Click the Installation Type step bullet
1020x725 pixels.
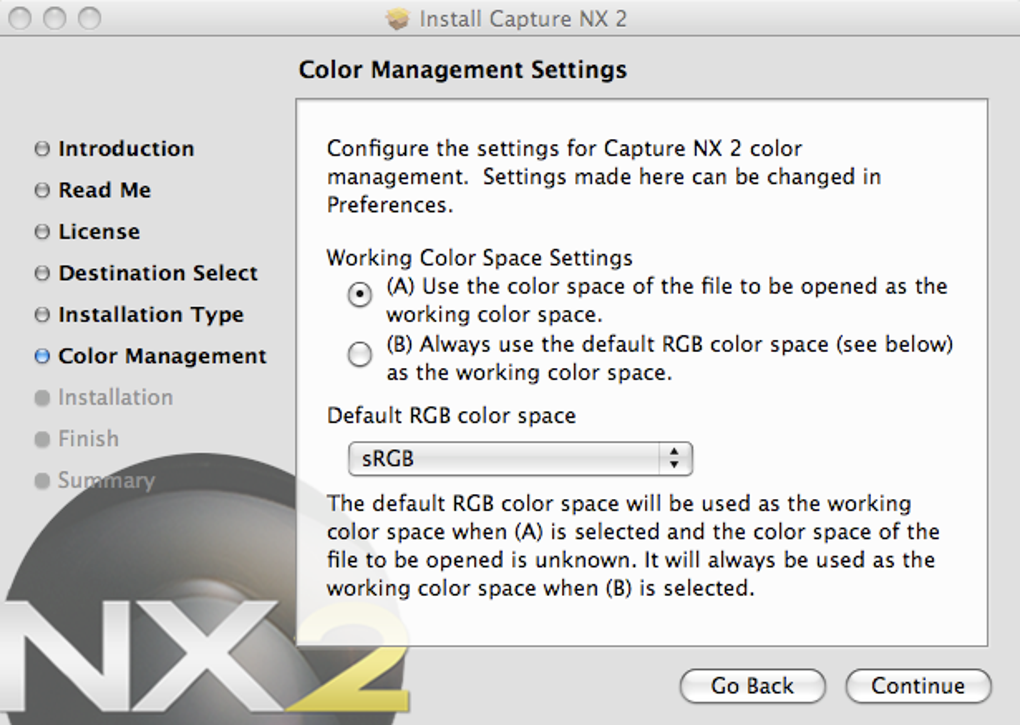(x=42, y=315)
